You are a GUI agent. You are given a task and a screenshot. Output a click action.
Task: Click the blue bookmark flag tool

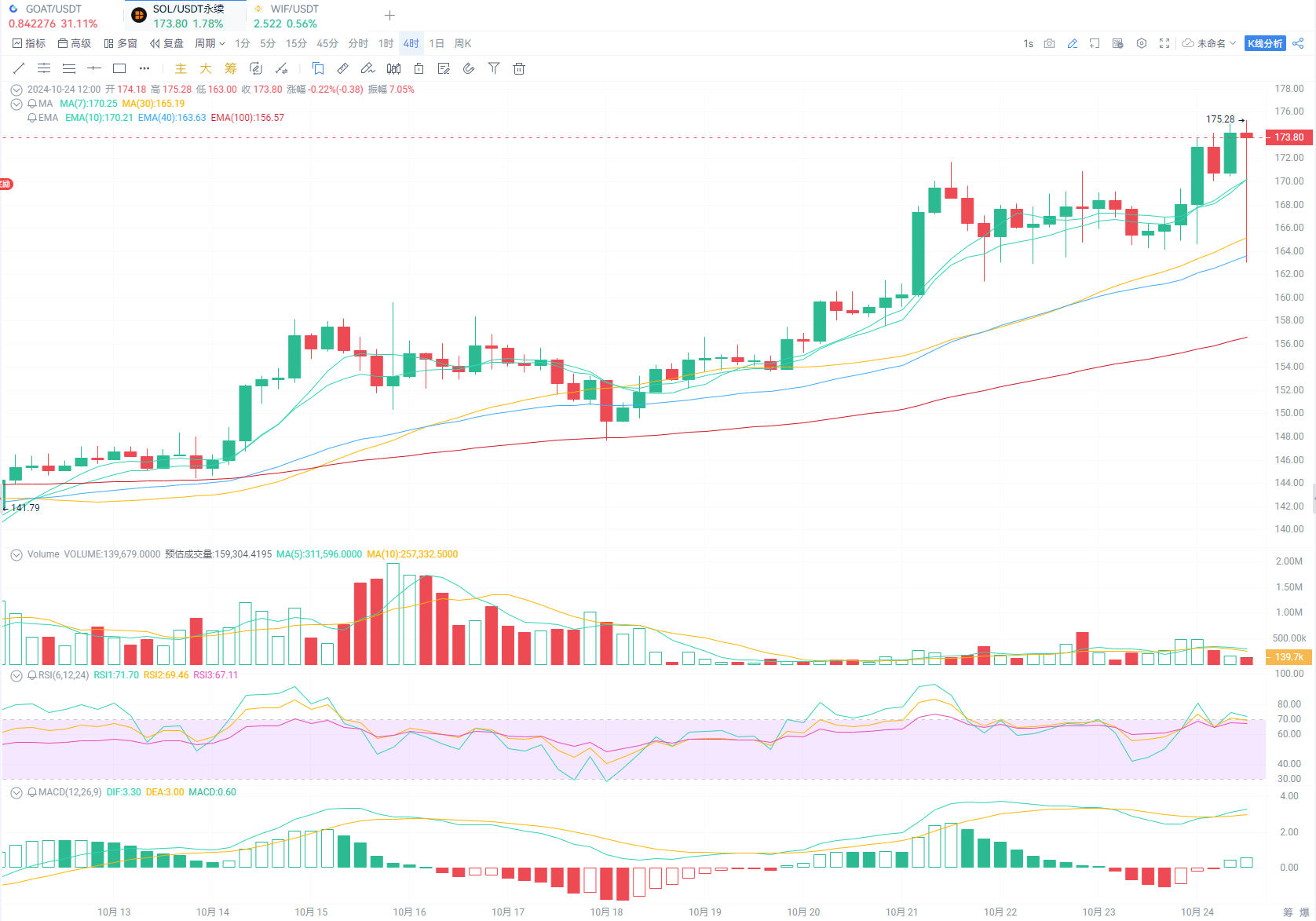point(318,68)
